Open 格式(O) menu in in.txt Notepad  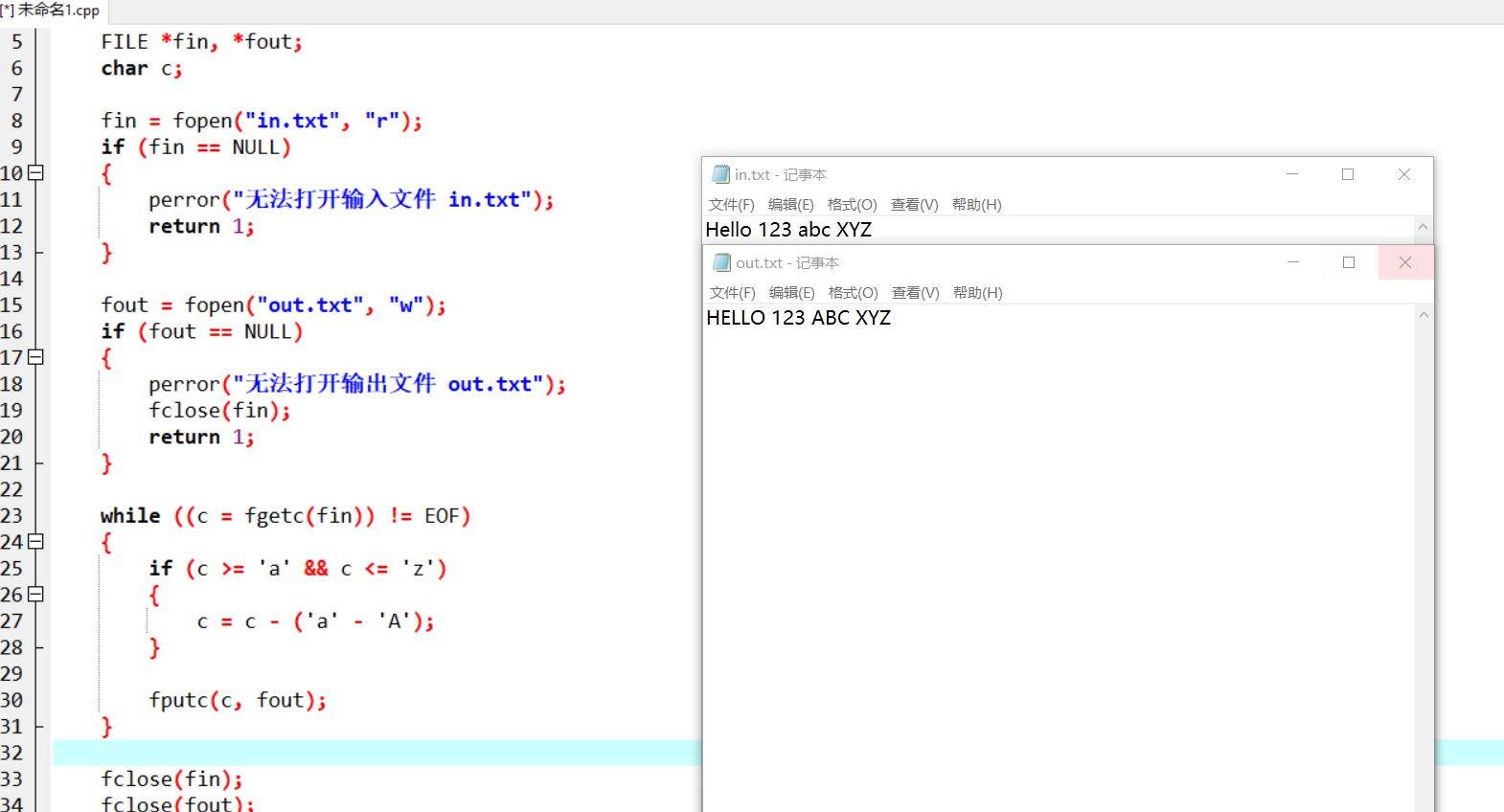853,204
